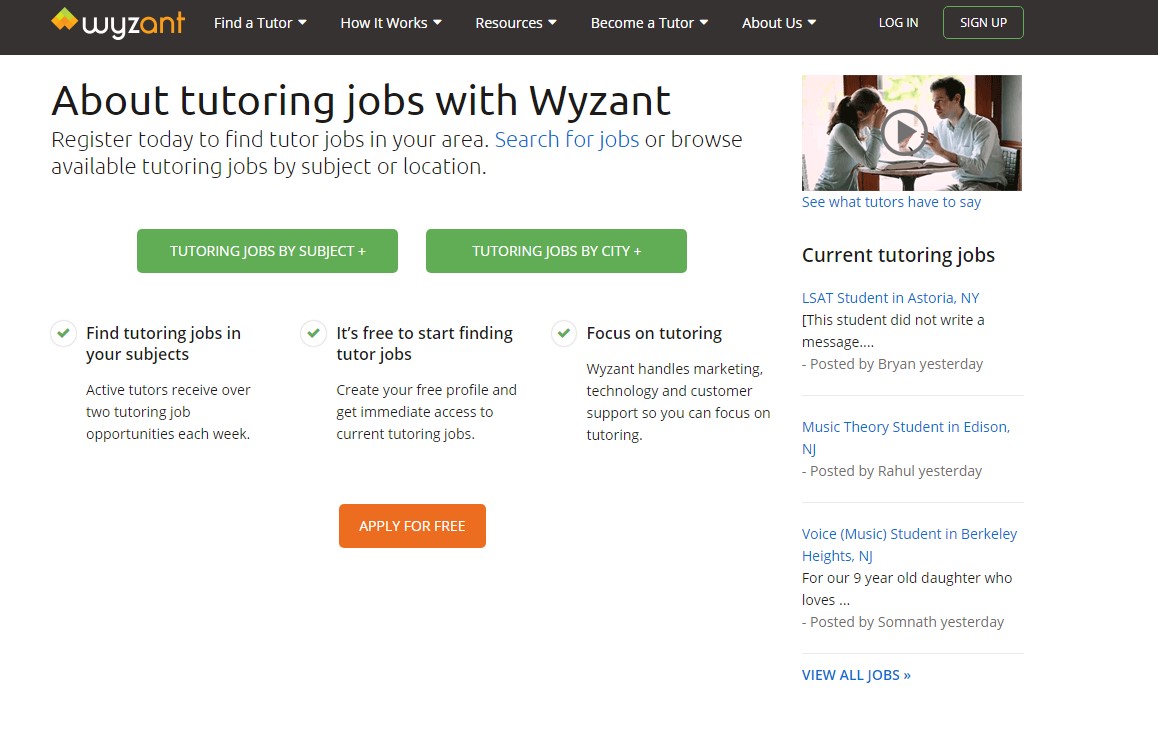Expand Tutoring Jobs by City
Viewport: 1158px width, 734px height.
click(556, 251)
